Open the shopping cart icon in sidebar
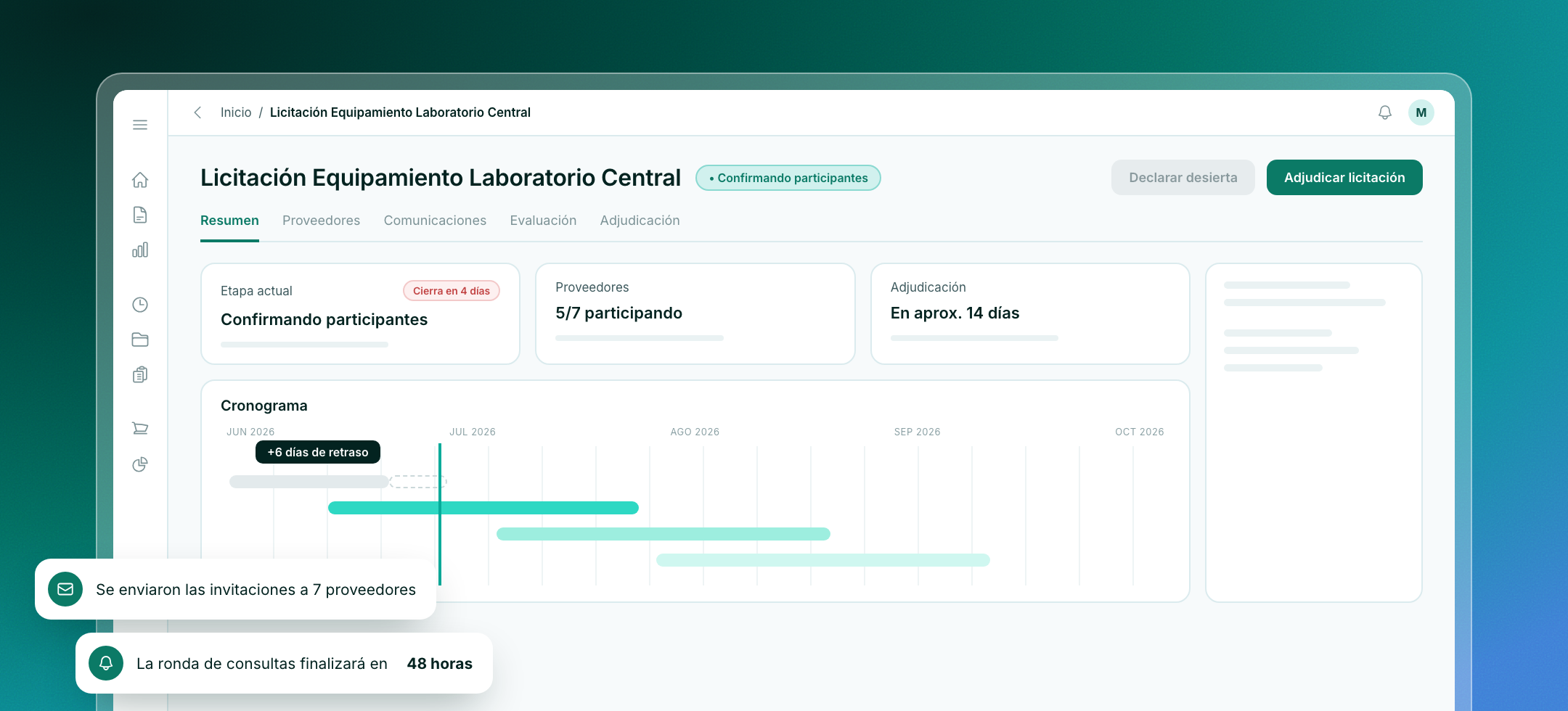Image resolution: width=1568 pixels, height=711 pixels. pos(140,429)
